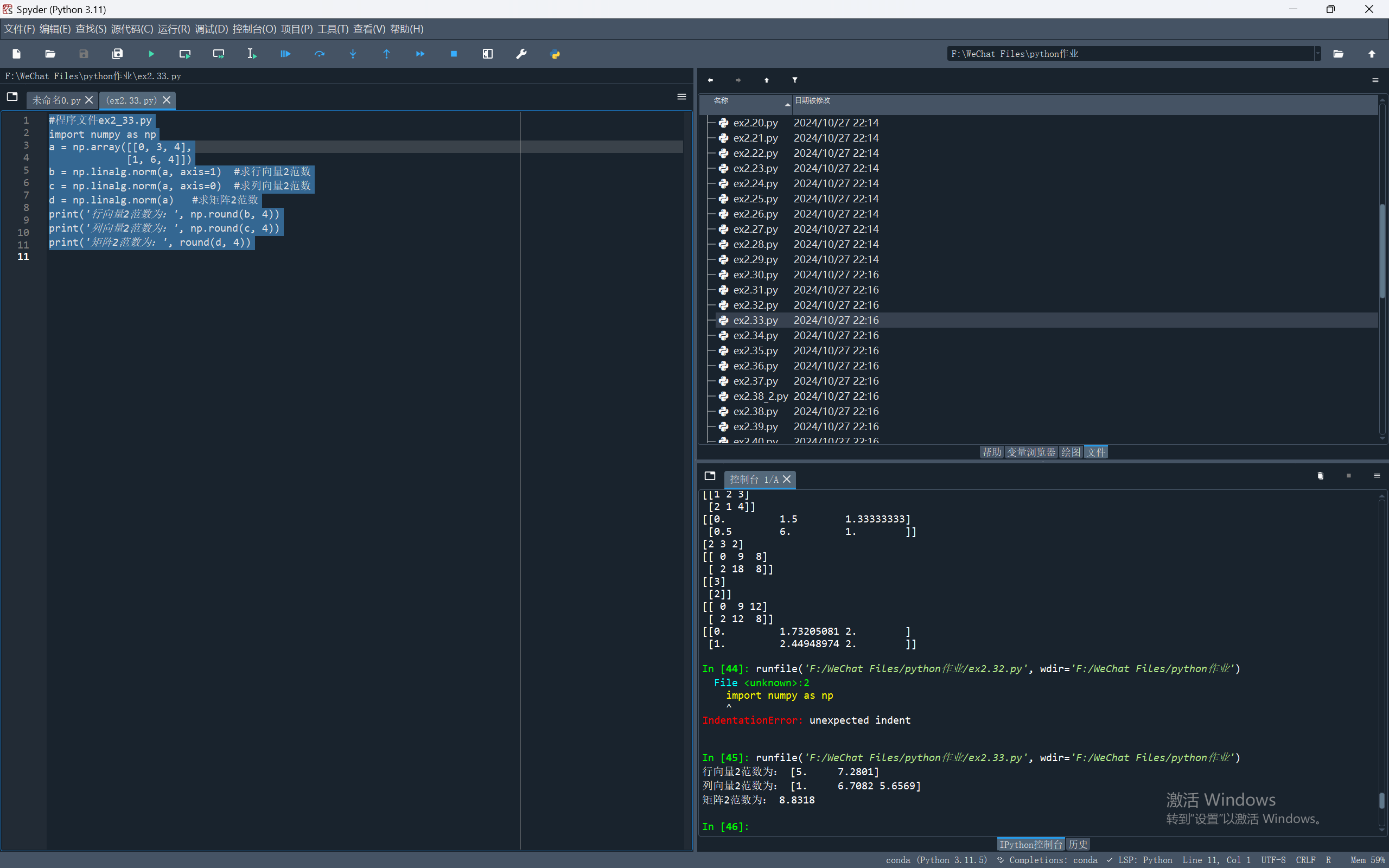Screen dimensions: 1389x868
Task: Click the Run current cell icon
Action: click(185, 54)
